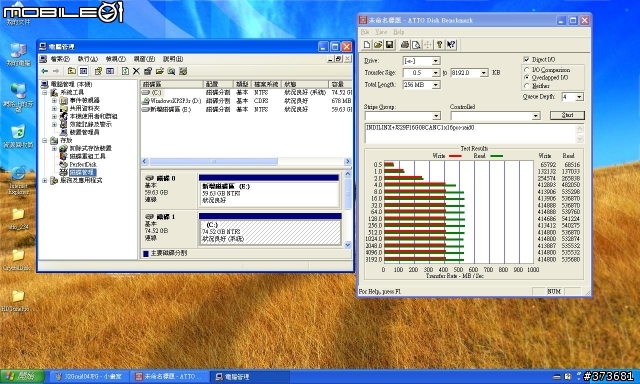
Task: Click the Print Preview icon in ATTO toolbar
Action: [416, 44]
